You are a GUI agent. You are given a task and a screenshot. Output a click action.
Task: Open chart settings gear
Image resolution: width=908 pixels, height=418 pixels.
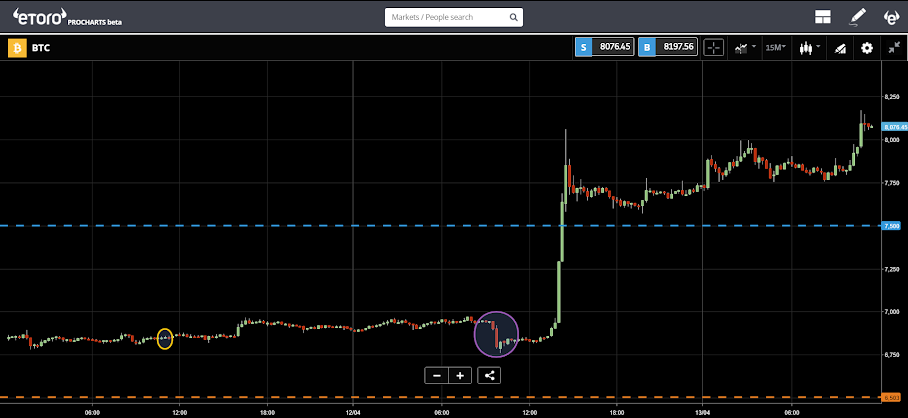pos(866,48)
